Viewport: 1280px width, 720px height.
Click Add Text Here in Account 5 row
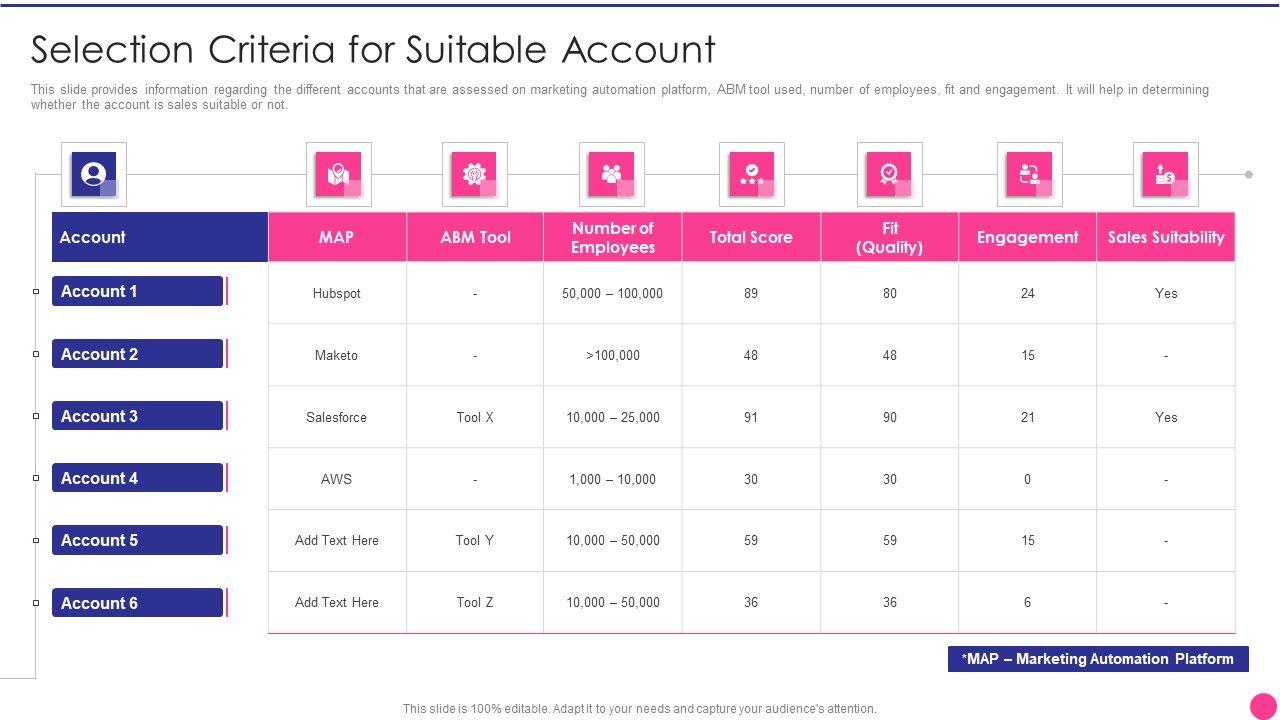(x=336, y=540)
